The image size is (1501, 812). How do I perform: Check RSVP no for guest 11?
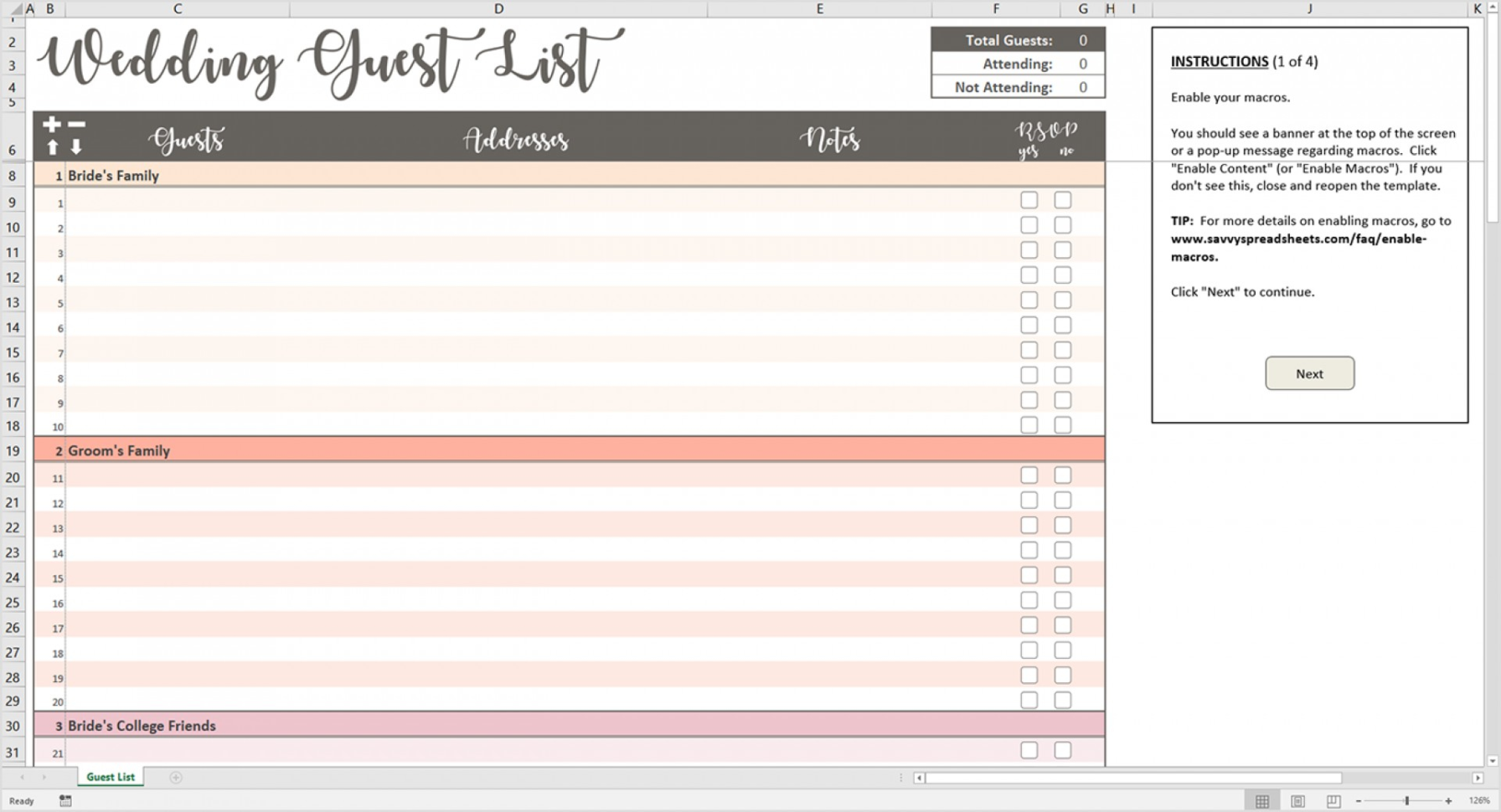tap(1062, 475)
